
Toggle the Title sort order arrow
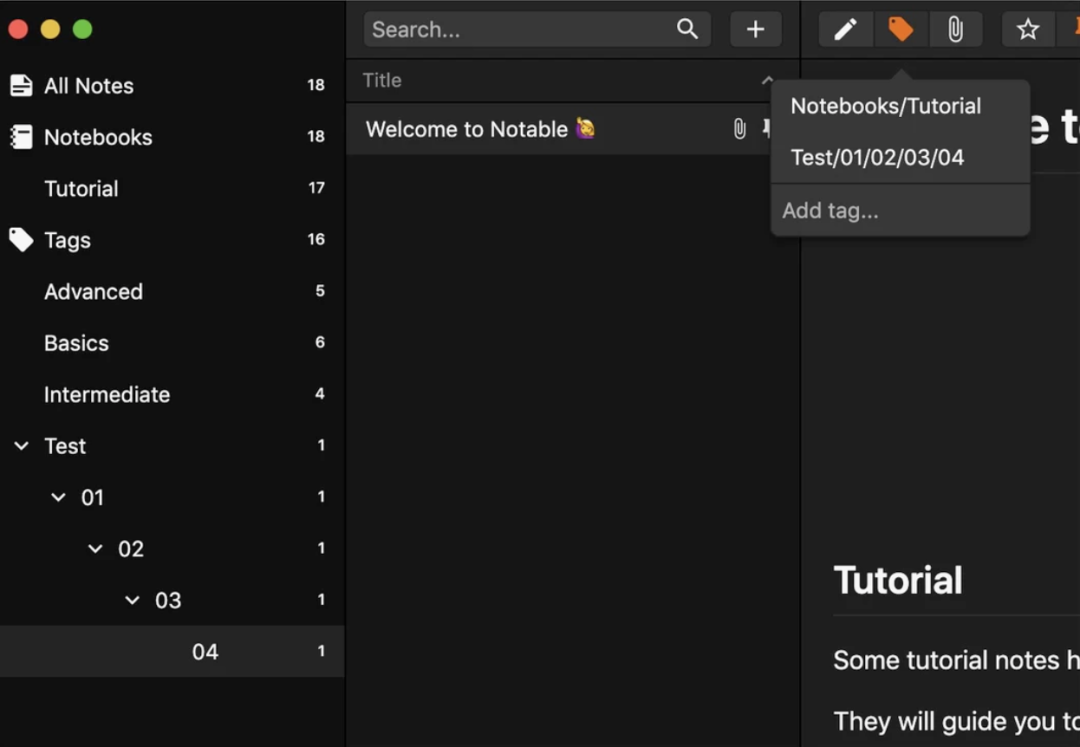point(767,81)
